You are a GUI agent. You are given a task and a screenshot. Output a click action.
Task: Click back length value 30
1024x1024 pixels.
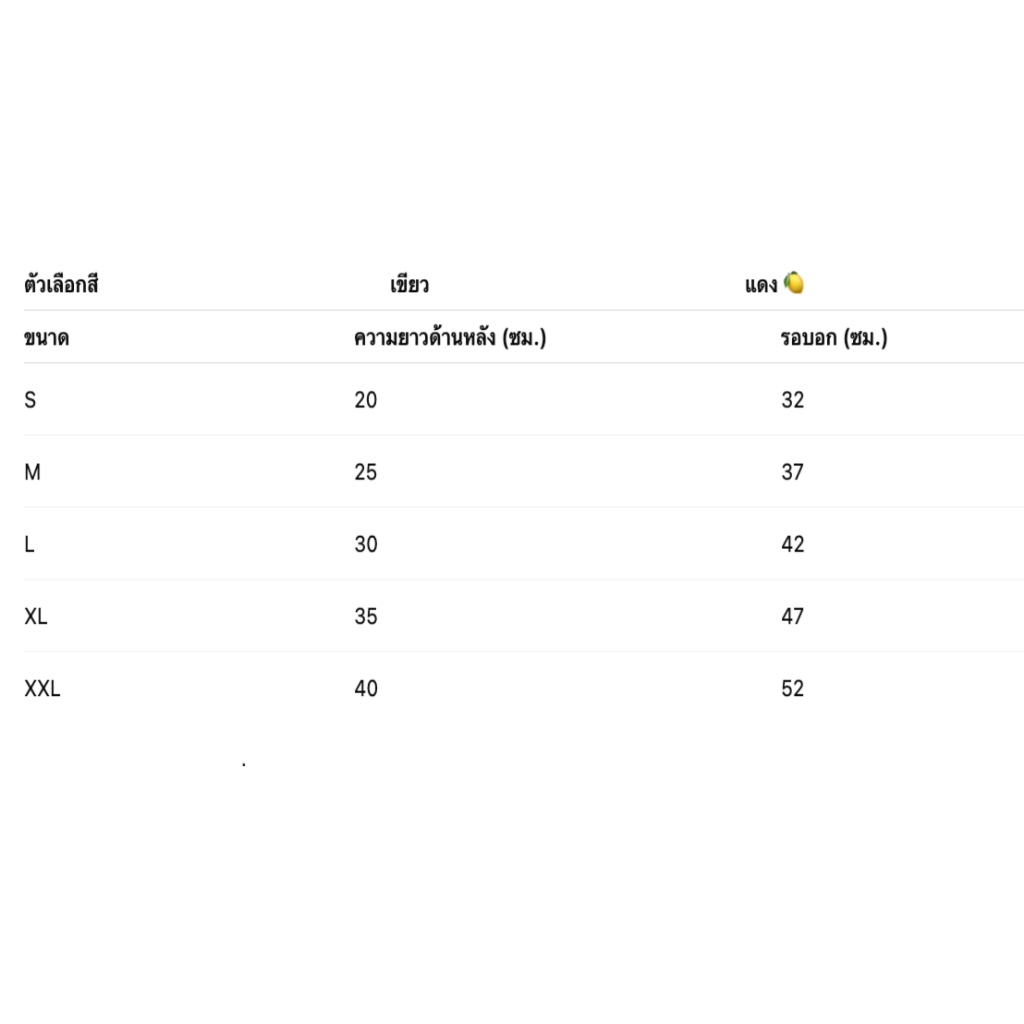click(x=366, y=544)
